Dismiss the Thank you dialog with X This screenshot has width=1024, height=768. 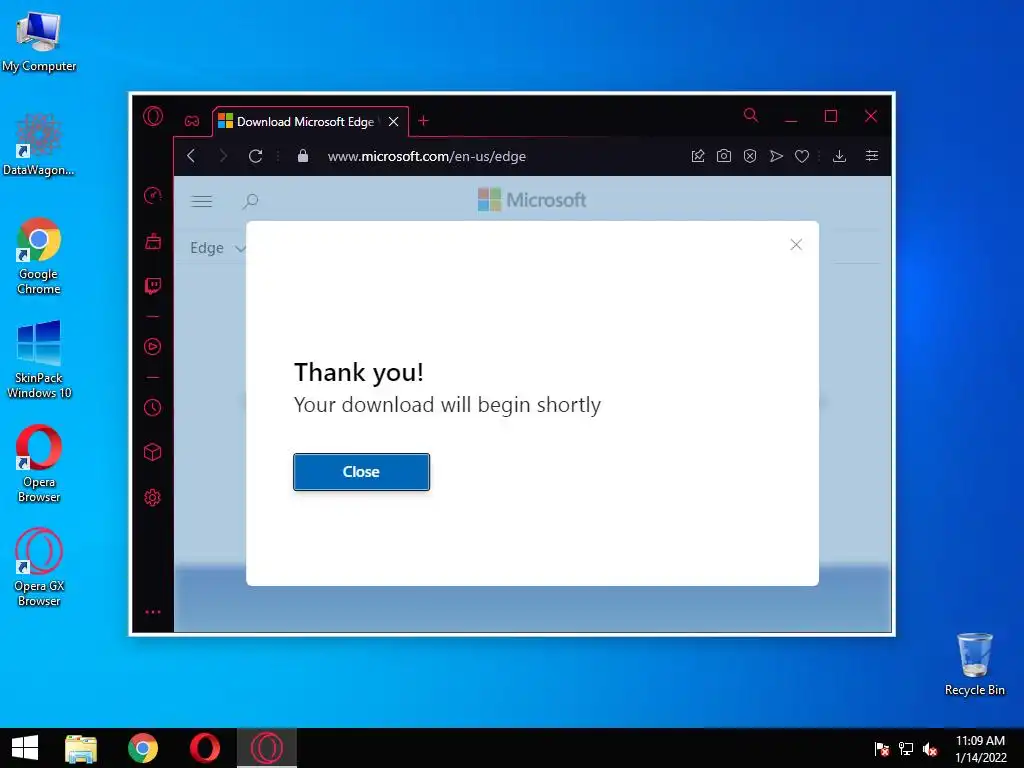point(796,245)
